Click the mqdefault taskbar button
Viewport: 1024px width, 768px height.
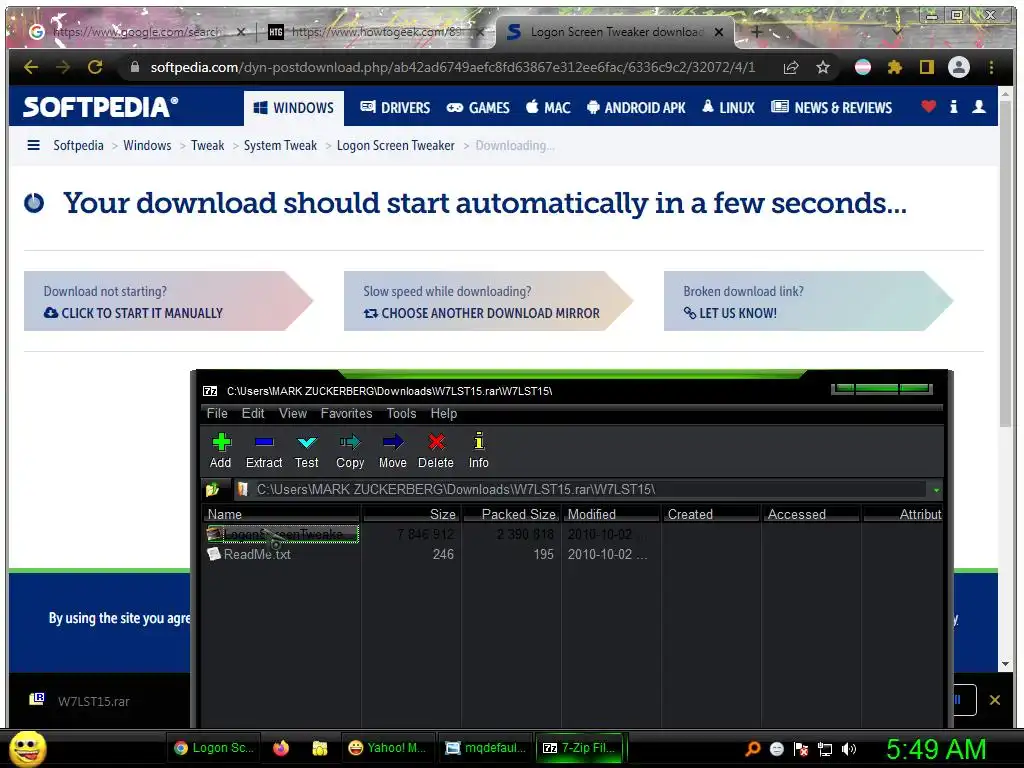tap(486, 748)
